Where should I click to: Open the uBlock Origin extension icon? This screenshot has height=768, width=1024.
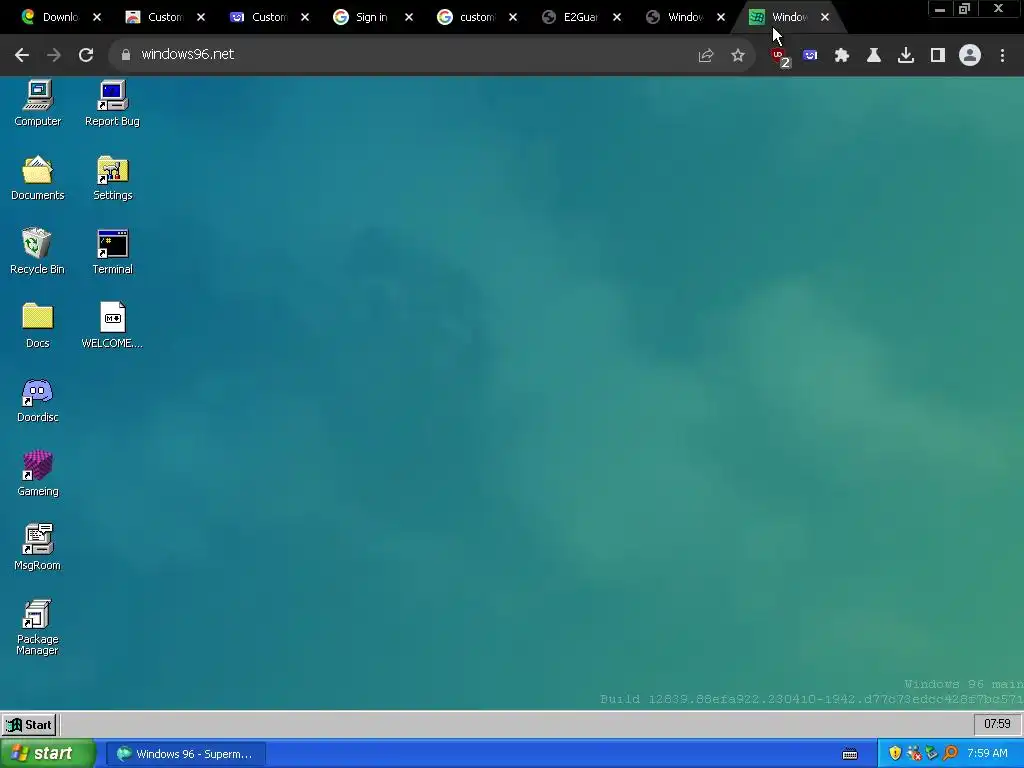coord(780,56)
